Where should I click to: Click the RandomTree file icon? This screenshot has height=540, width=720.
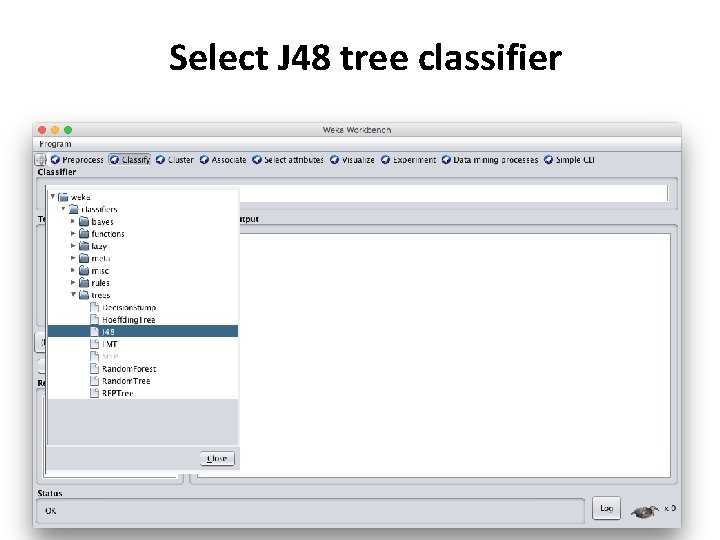[95, 381]
